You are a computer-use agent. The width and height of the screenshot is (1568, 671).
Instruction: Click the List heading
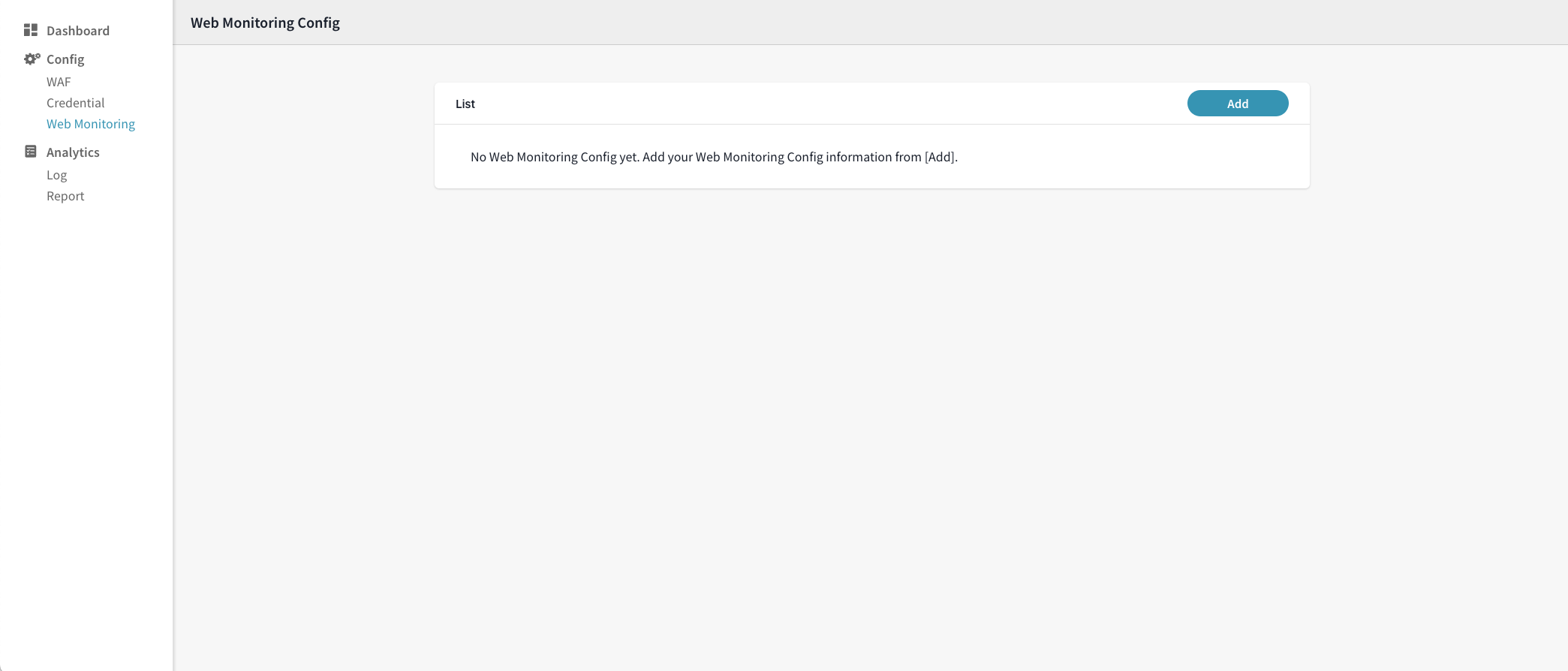pyautogui.click(x=465, y=104)
